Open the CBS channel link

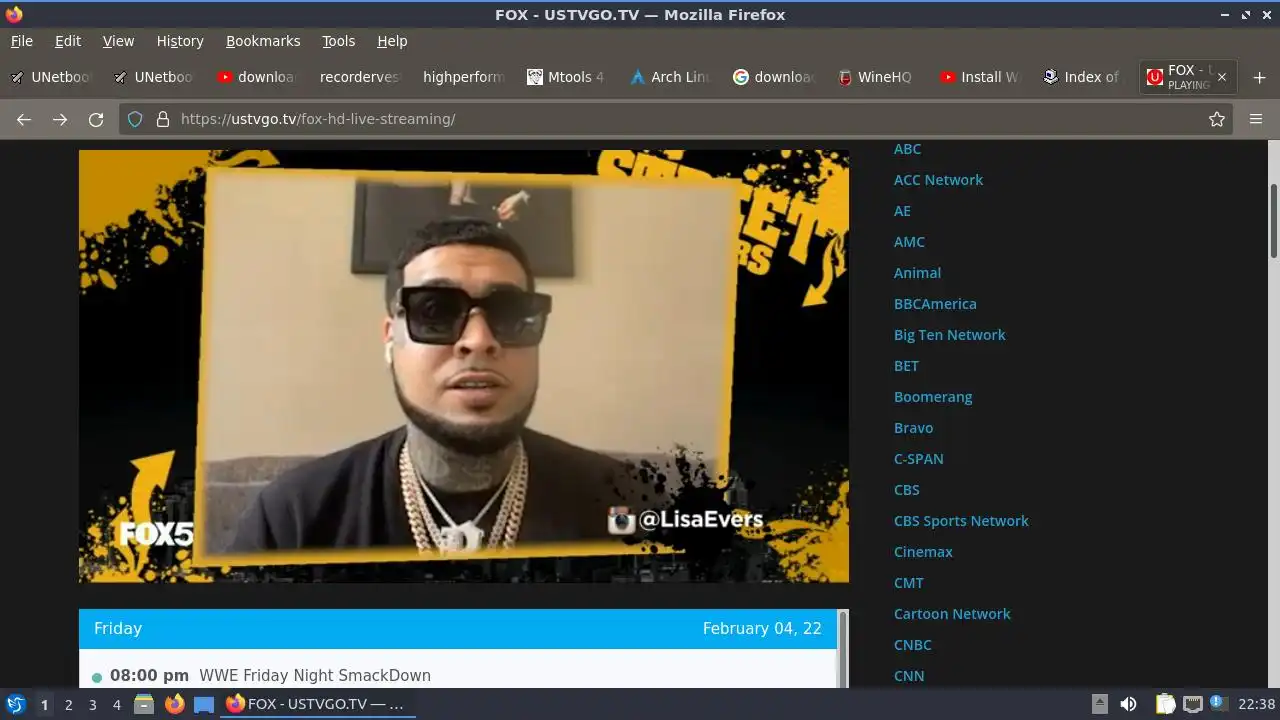click(906, 490)
